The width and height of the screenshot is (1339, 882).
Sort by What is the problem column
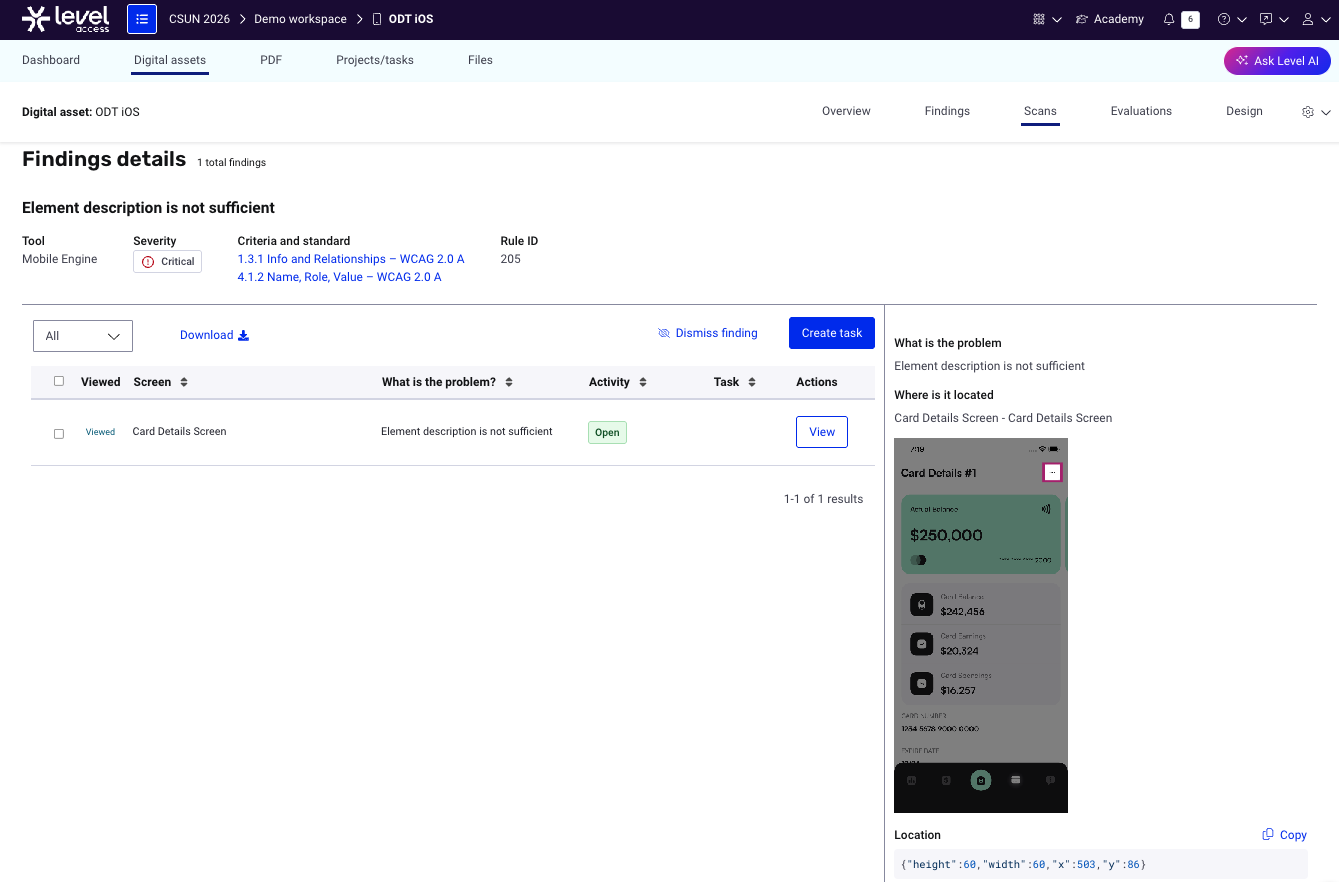click(509, 382)
